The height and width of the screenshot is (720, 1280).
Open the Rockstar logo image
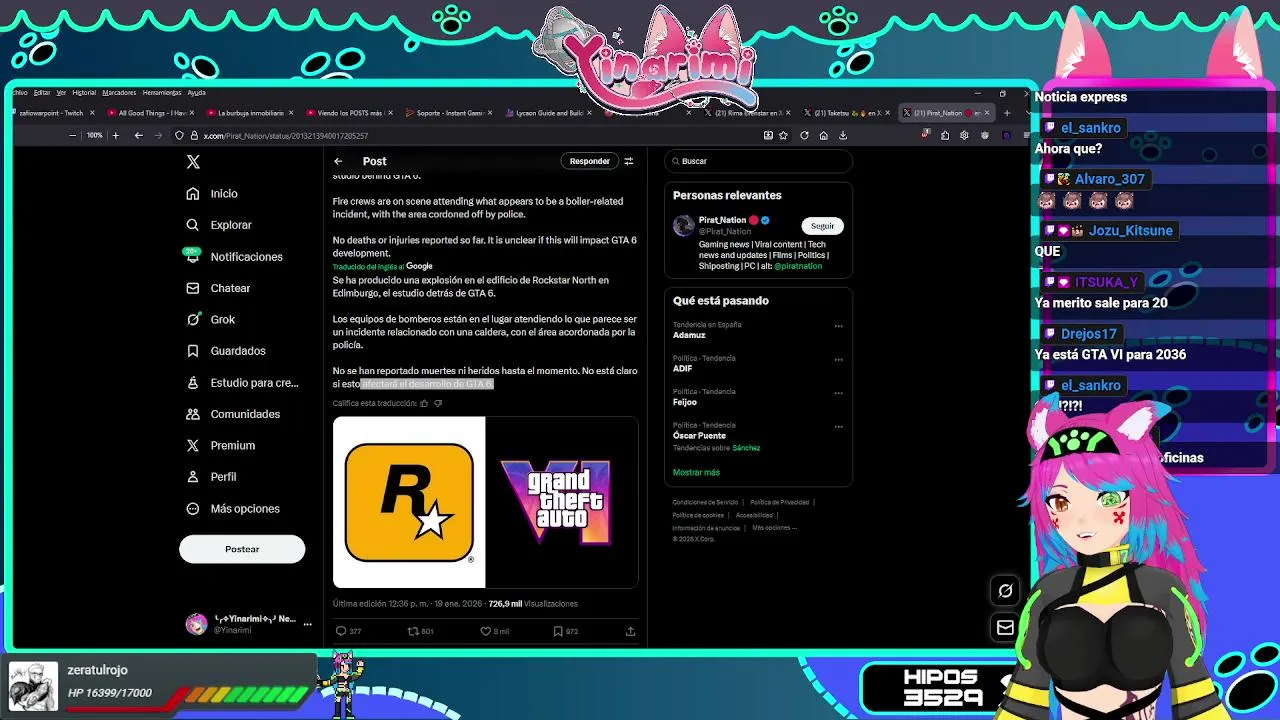click(x=409, y=502)
